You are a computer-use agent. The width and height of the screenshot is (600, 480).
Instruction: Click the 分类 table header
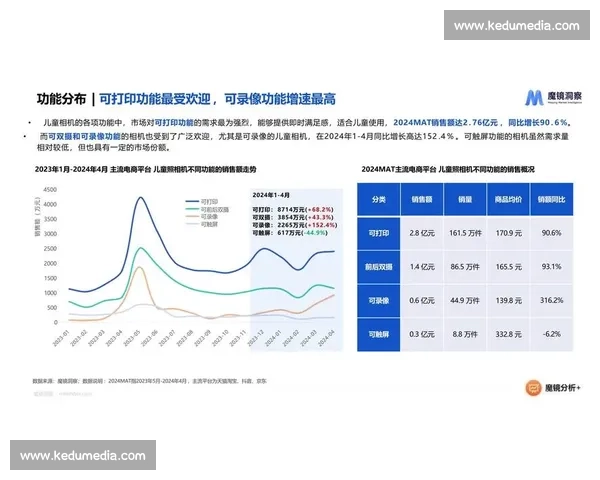[x=379, y=199]
